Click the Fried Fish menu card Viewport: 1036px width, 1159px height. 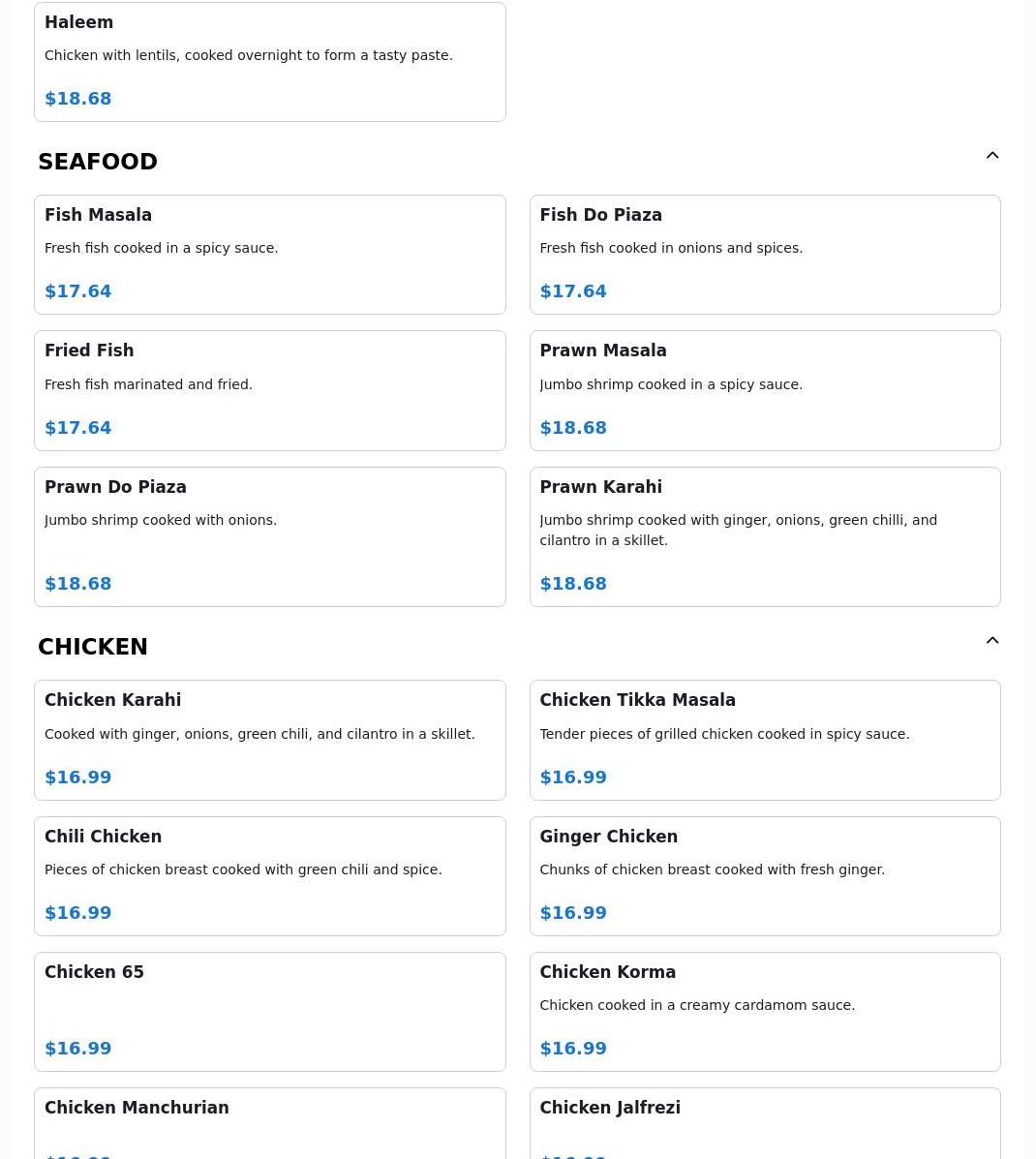point(269,390)
